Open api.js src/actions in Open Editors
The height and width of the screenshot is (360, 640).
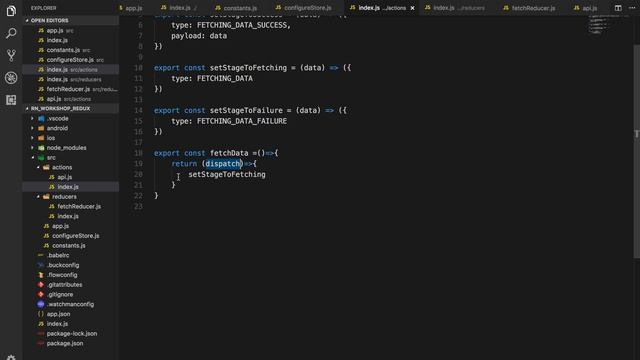[71, 99]
